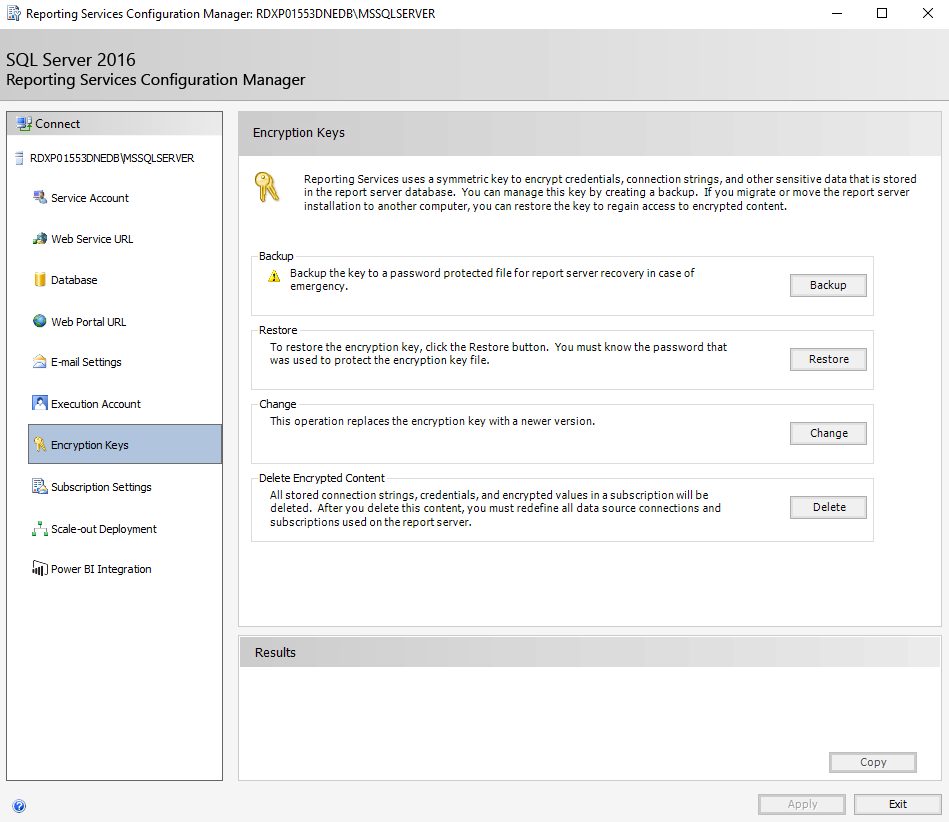Open the Web Portal URL globe icon
Viewport: 949px width, 822px height.
(x=40, y=321)
